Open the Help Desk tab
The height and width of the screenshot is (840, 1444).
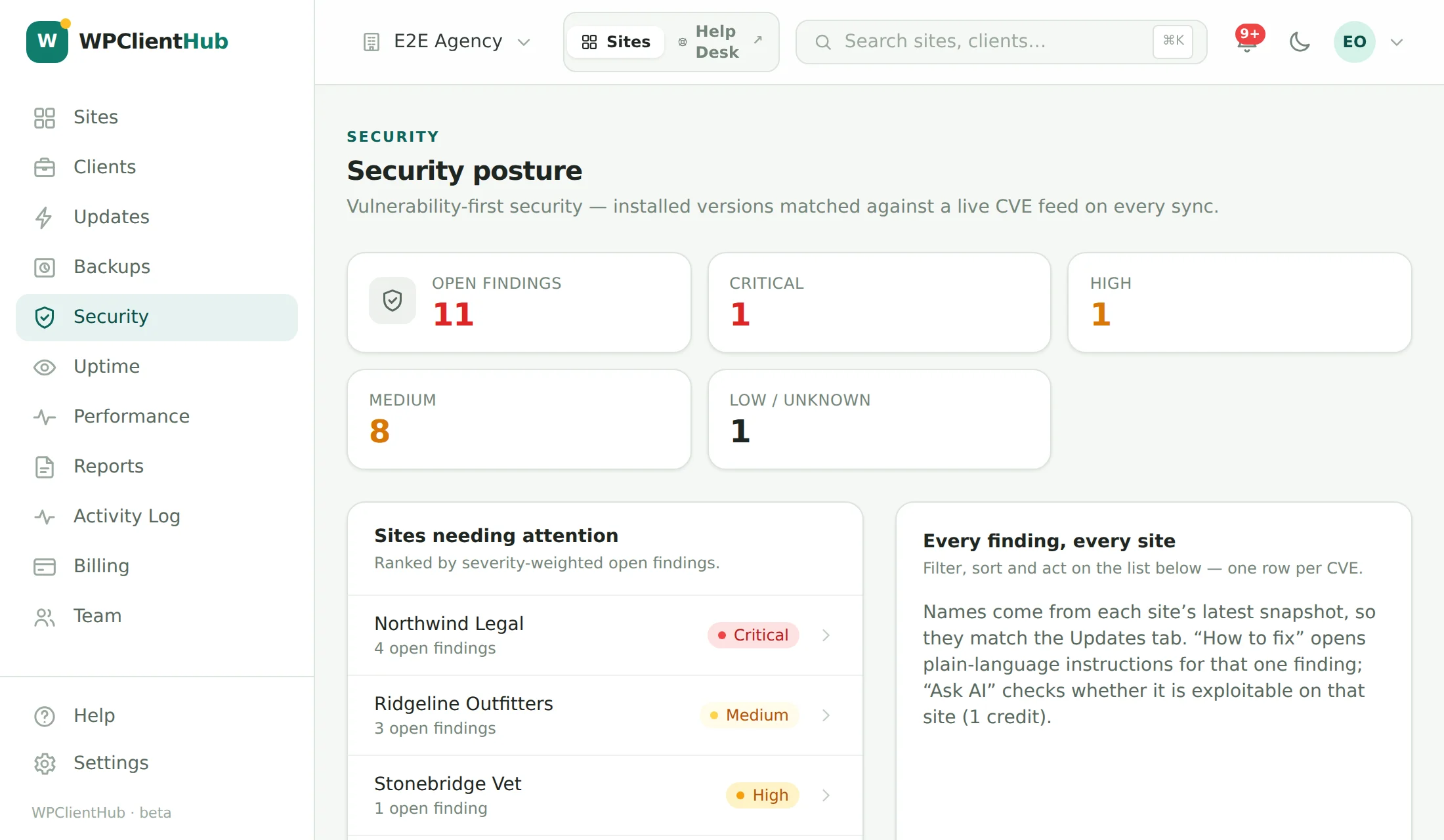(x=720, y=42)
